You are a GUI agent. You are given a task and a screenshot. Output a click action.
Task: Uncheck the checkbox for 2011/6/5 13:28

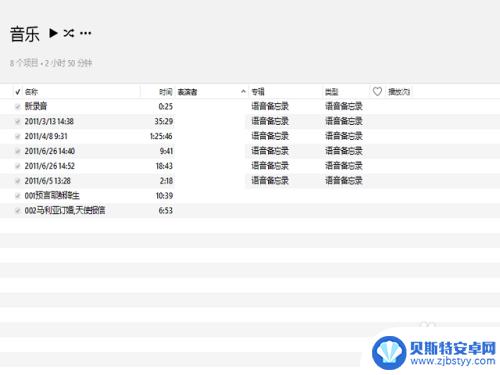(18, 181)
